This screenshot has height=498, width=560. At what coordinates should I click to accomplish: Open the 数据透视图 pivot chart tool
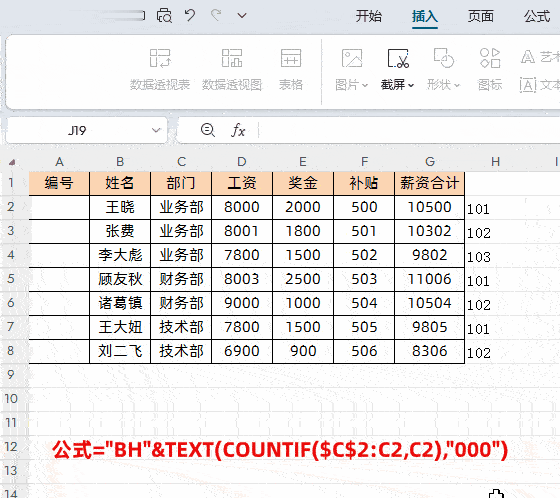(x=232, y=69)
